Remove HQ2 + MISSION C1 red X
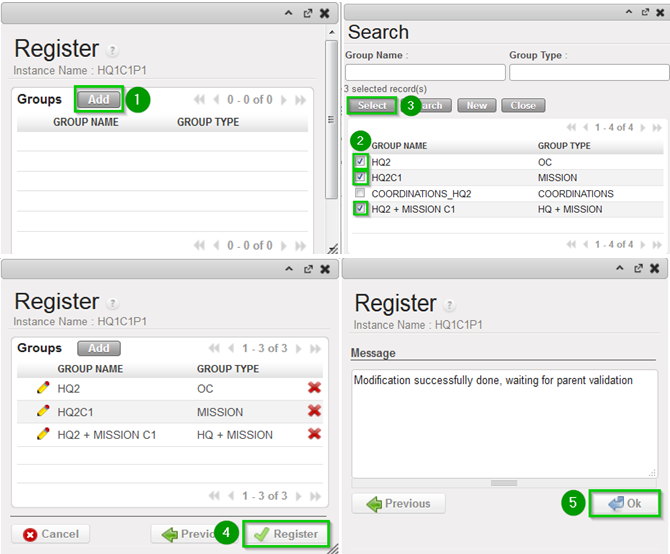 pos(314,434)
